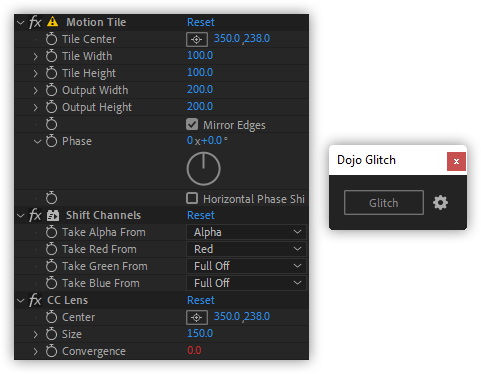Toggle CC Lens Size stopwatch
Screen dimensions: 481x374
click(x=51, y=334)
